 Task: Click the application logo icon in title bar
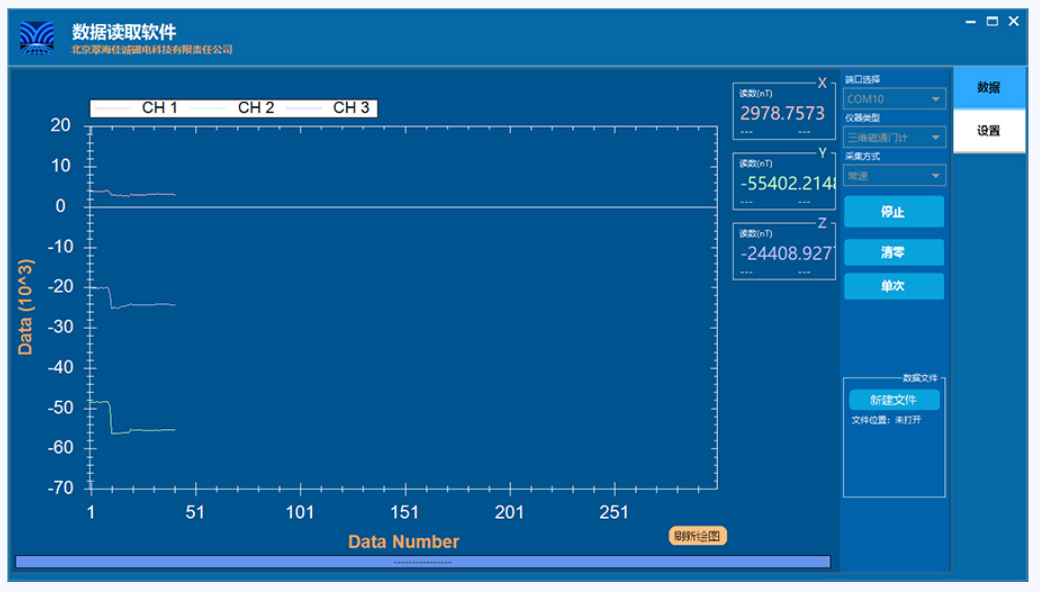(x=40, y=38)
